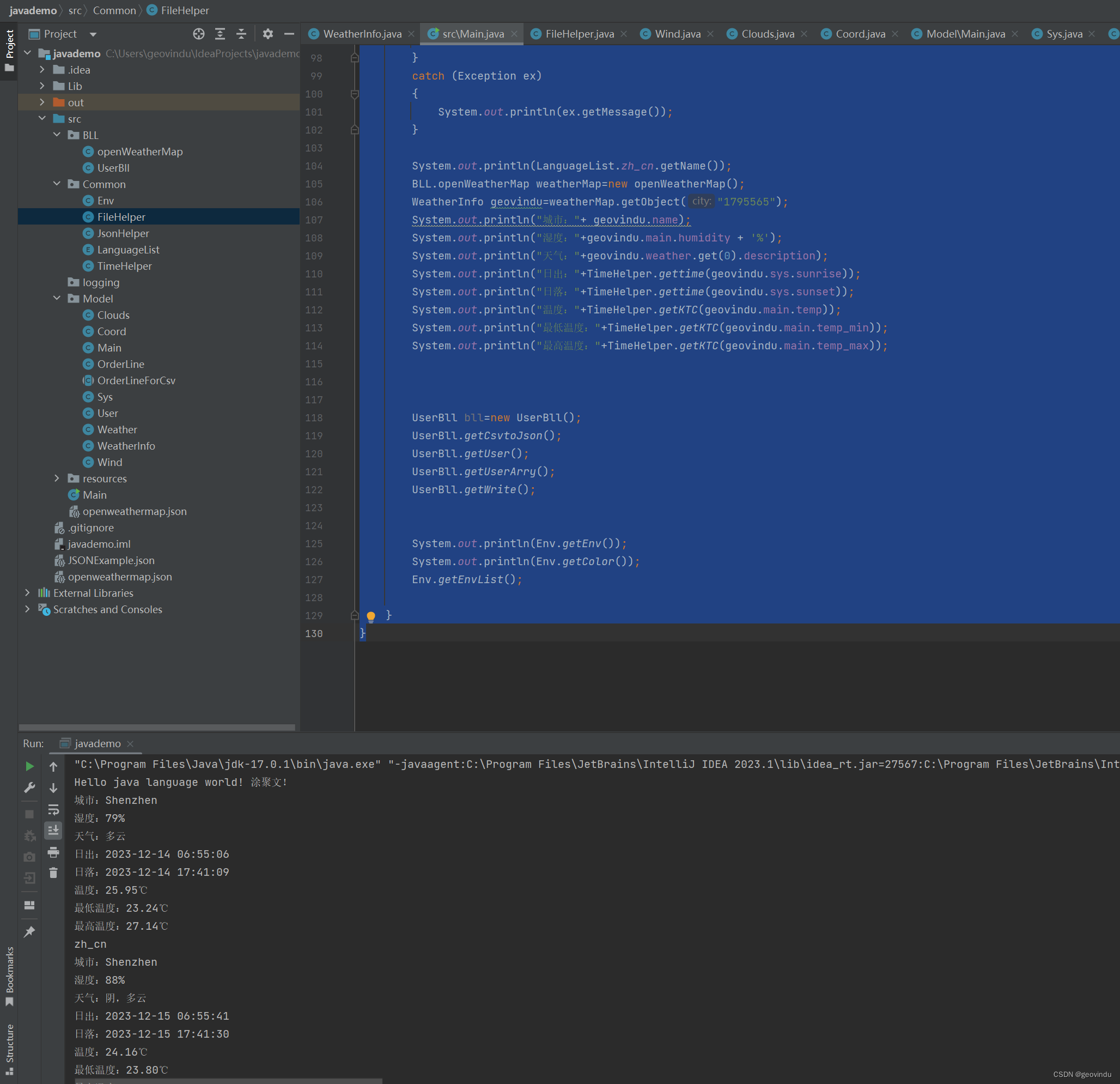Collapse all nodes in Project tree
The width and height of the screenshot is (1120, 1084).
pyautogui.click(x=241, y=34)
